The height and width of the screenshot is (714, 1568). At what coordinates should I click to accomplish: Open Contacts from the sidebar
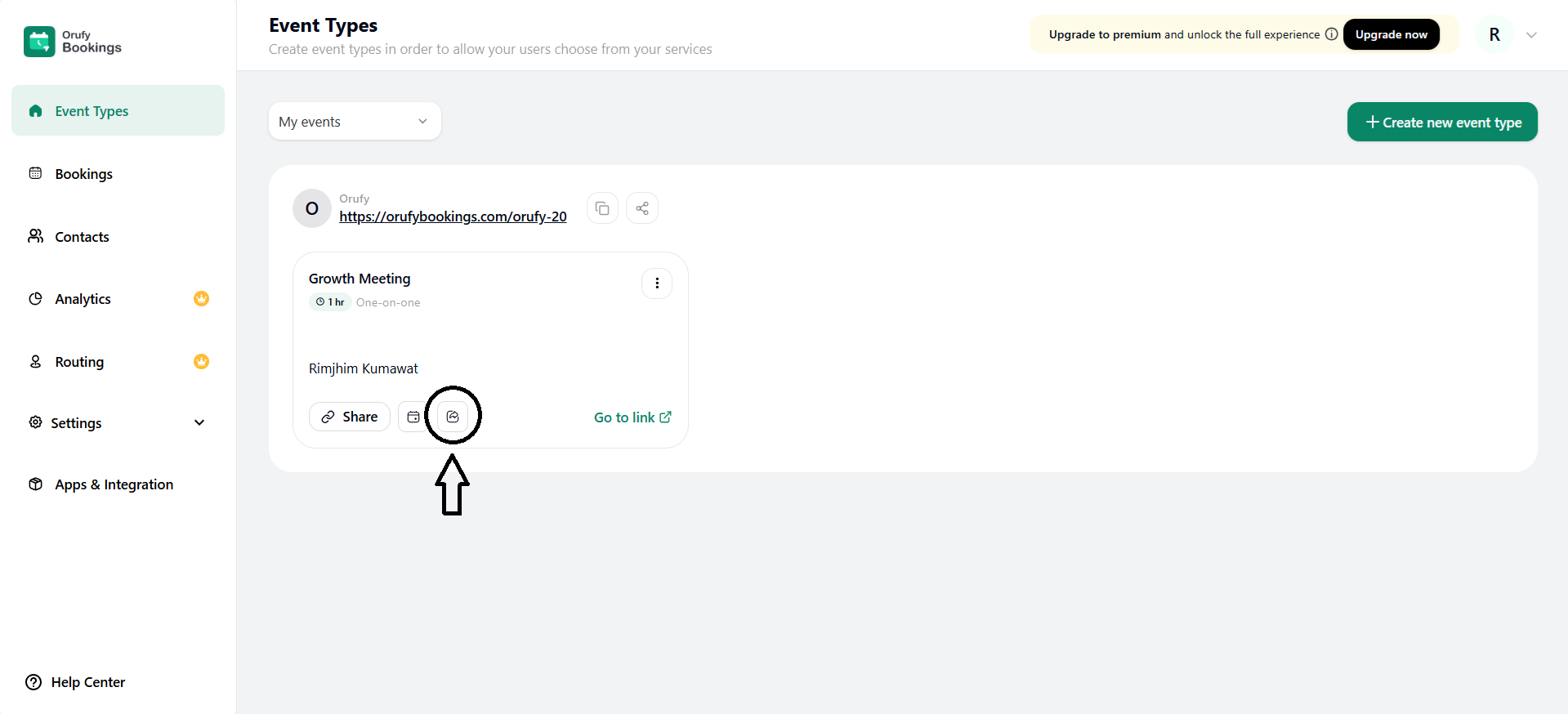coord(82,237)
